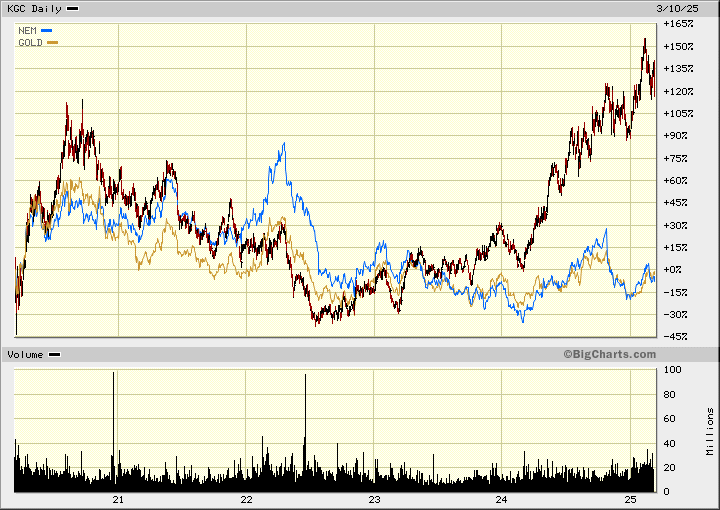The image size is (720, 510).
Task: Click the vertical 'Millions' axis label
Action: tap(710, 432)
